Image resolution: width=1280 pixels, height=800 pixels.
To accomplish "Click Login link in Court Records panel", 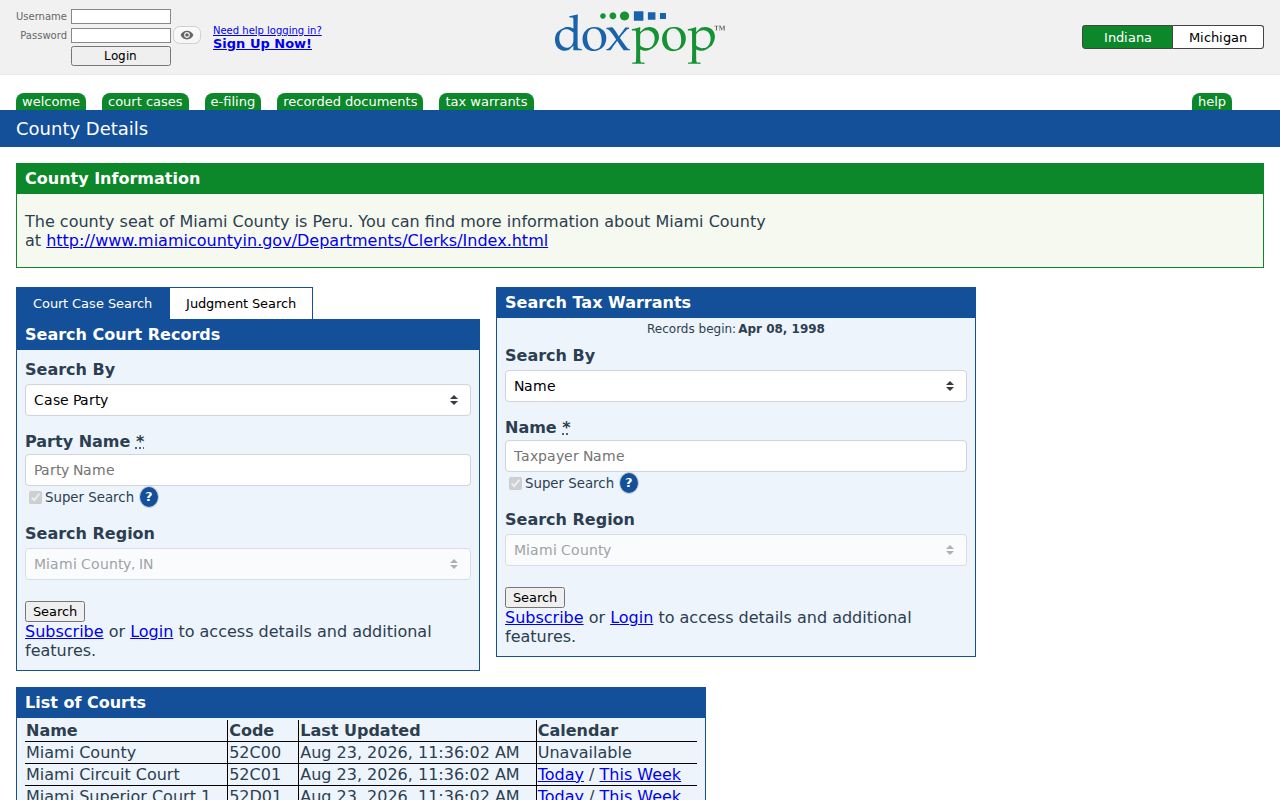I will tap(152, 631).
